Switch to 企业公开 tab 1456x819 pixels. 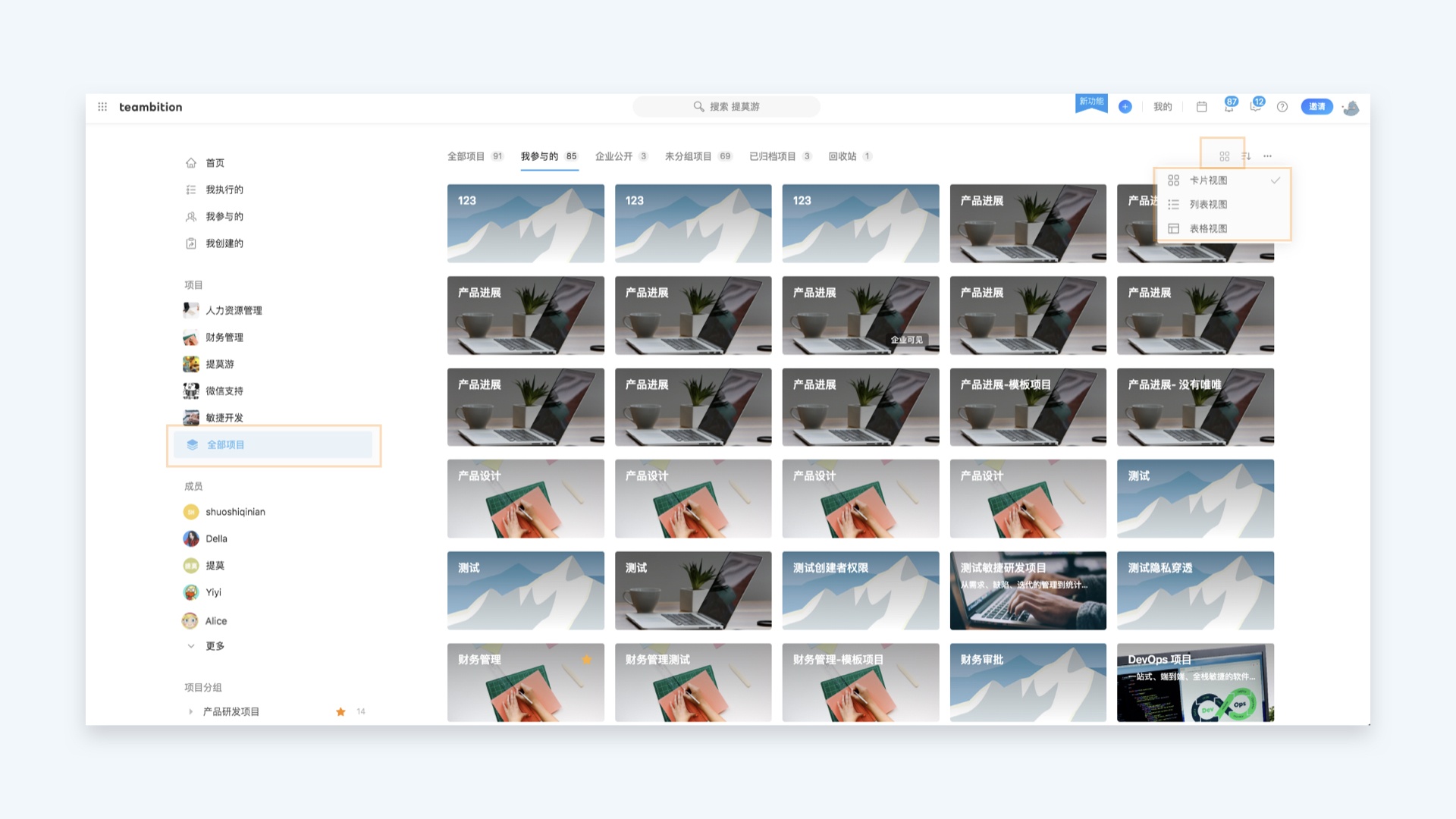click(621, 156)
